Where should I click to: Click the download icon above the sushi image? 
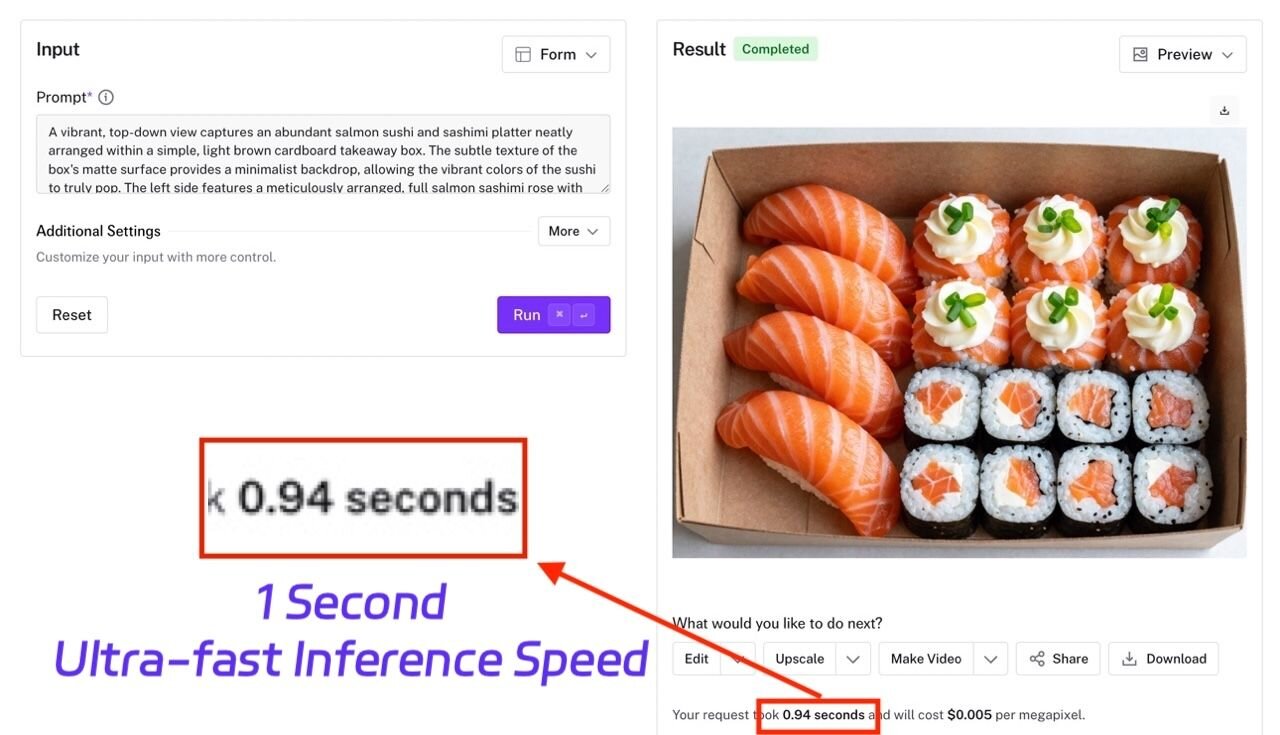point(1224,111)
